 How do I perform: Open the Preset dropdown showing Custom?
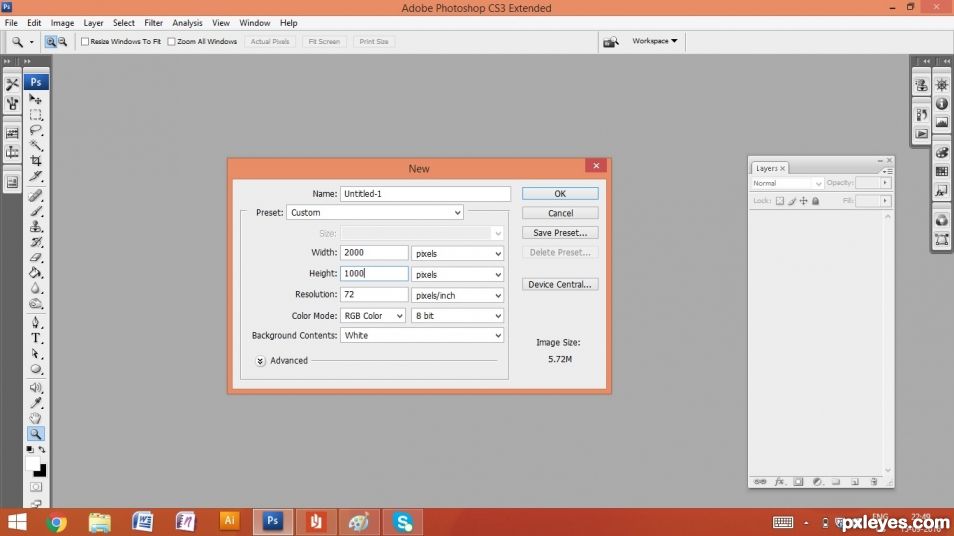click(x=375, y=212)
